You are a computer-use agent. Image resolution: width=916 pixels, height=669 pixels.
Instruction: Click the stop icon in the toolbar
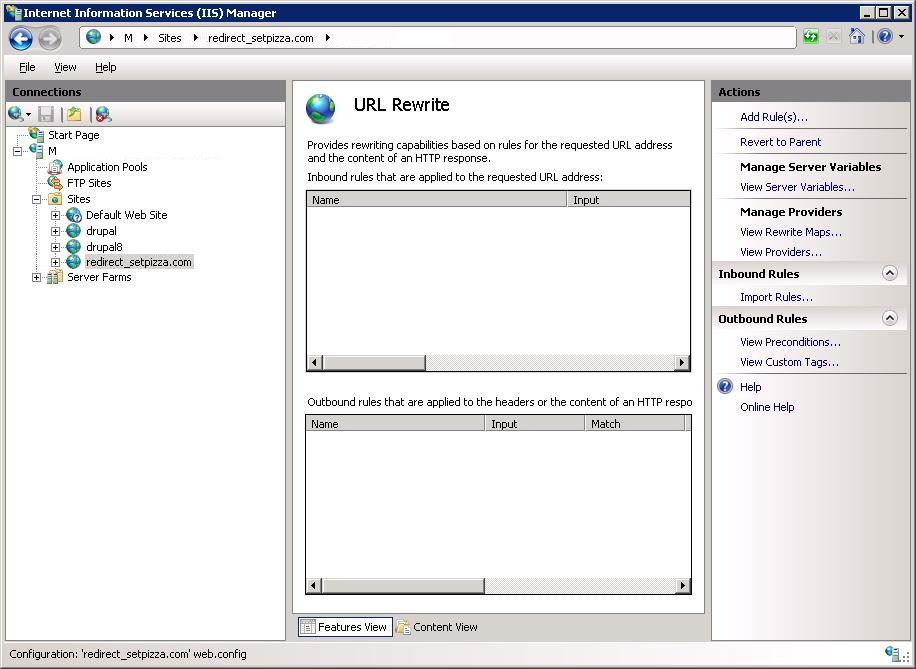pos(834,37)
